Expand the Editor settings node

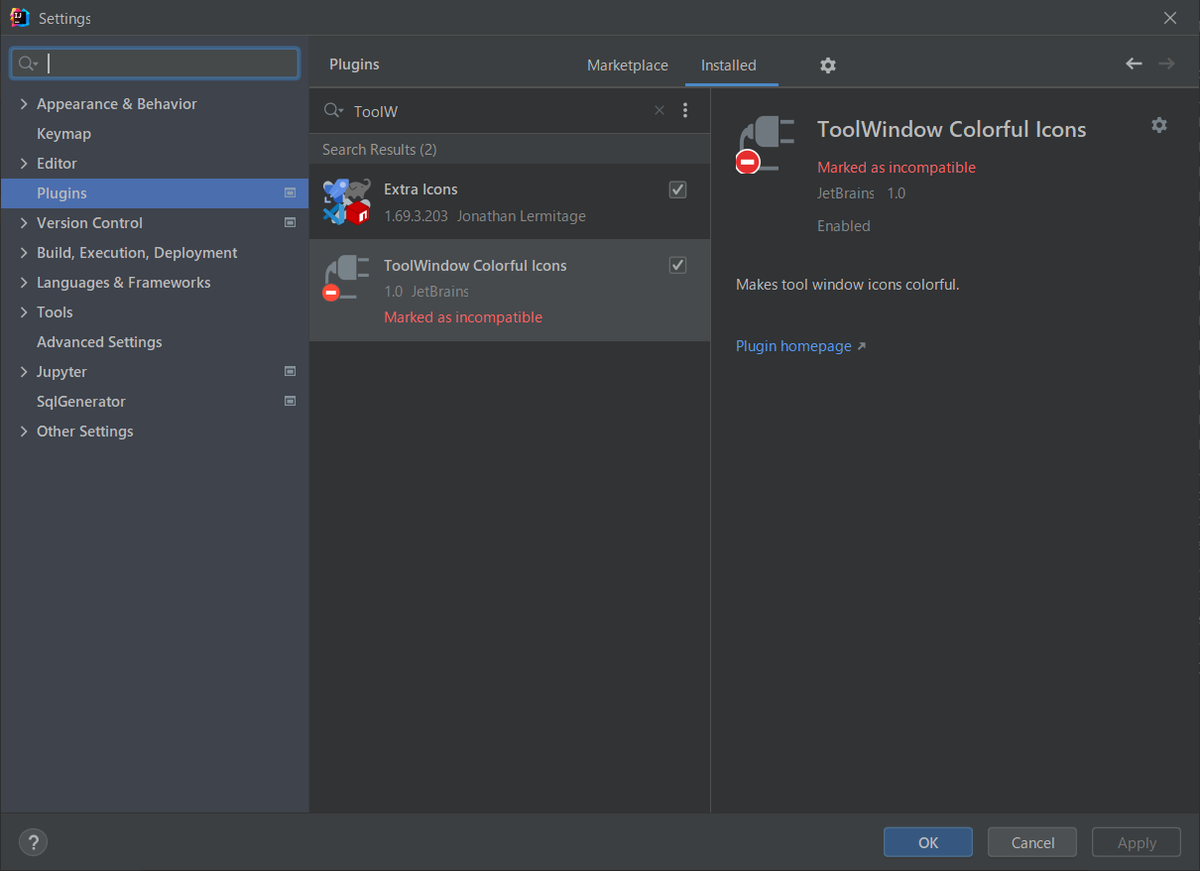(24, 163)
